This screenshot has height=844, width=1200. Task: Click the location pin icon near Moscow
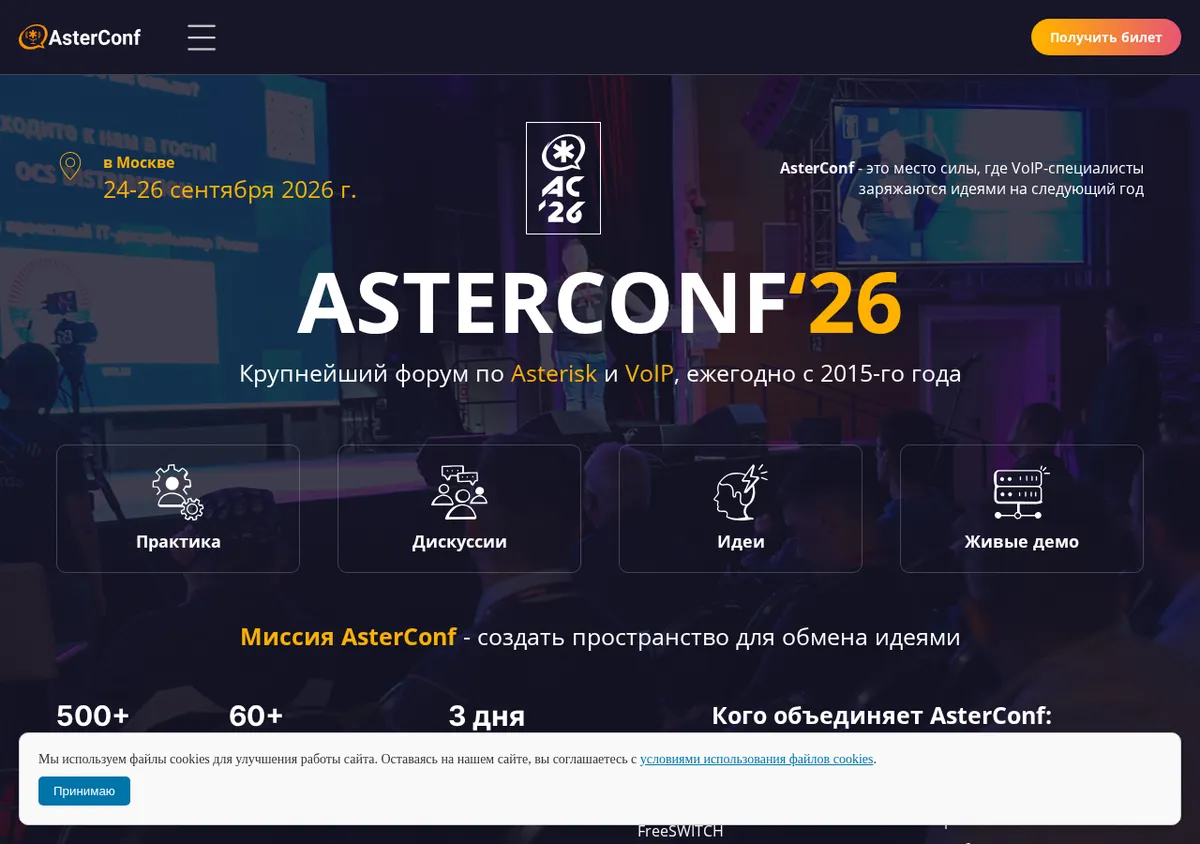point(70,166)
